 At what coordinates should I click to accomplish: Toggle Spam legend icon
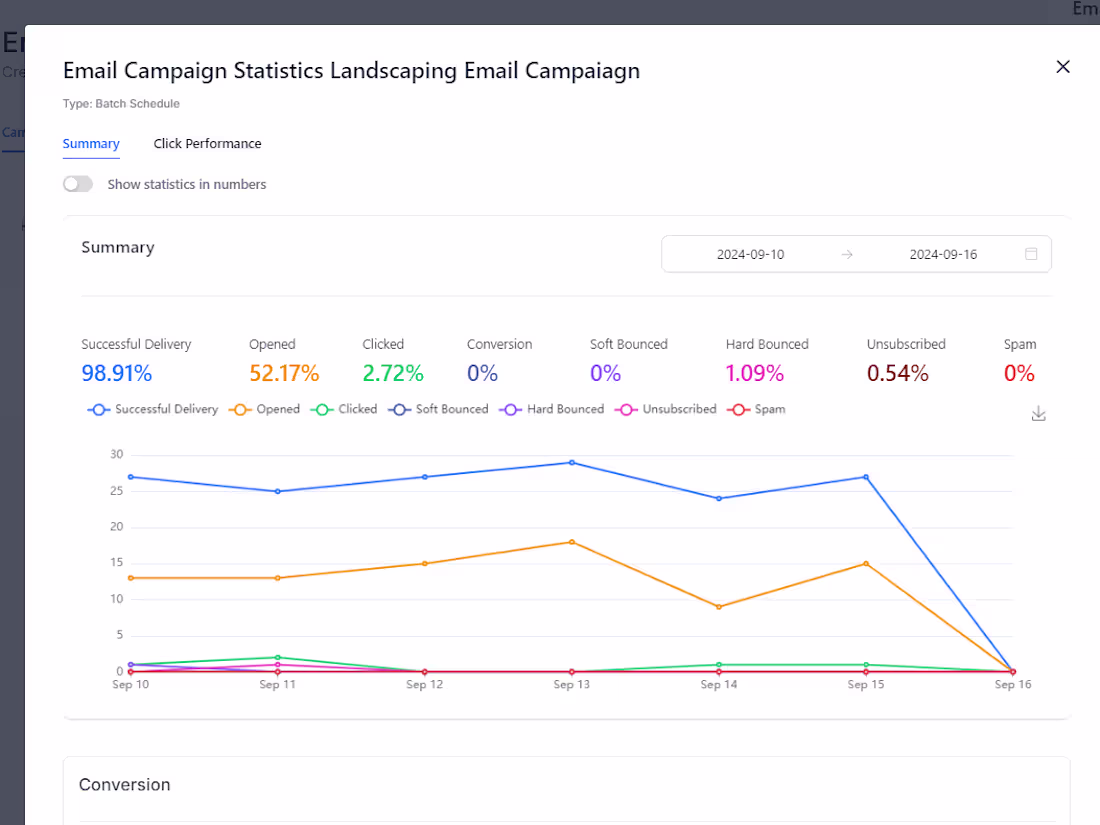tap(738, 410)
